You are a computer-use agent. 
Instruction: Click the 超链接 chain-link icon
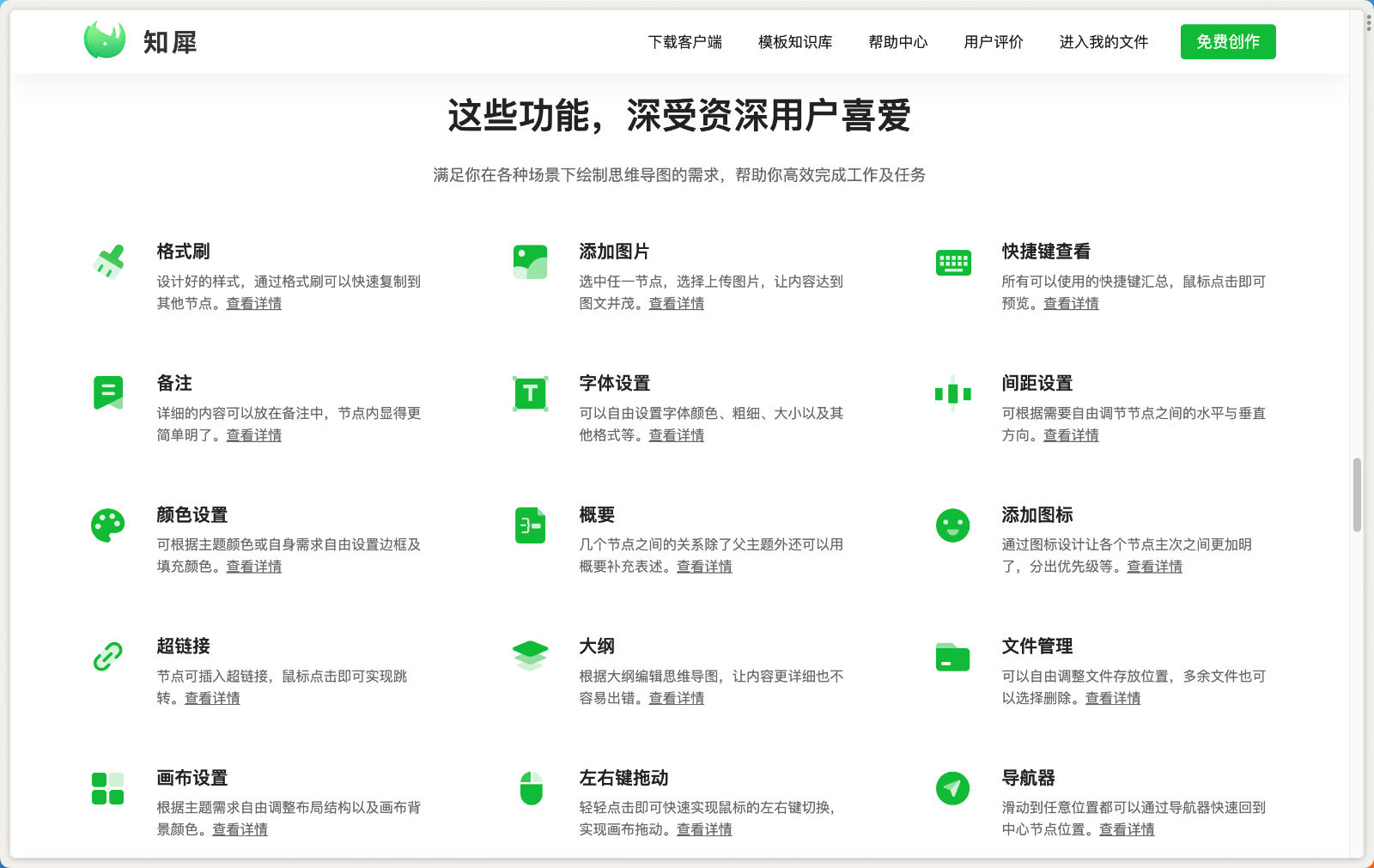[107, 657]
